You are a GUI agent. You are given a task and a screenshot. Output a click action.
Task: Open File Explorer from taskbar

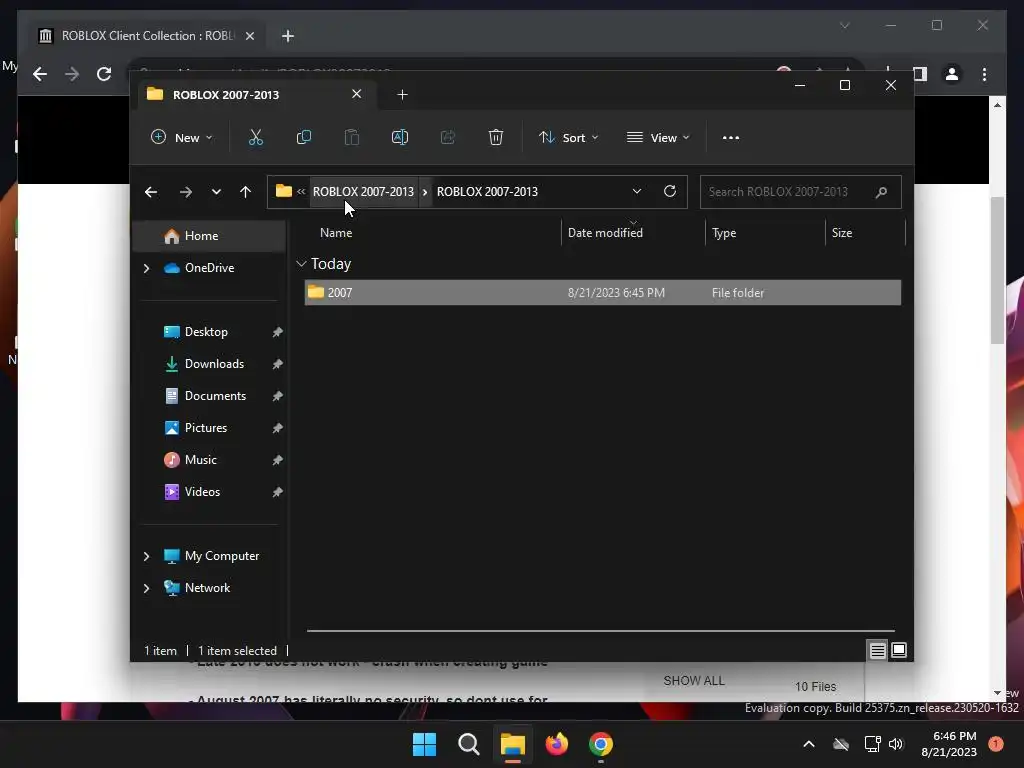click(x=513, y=744)
